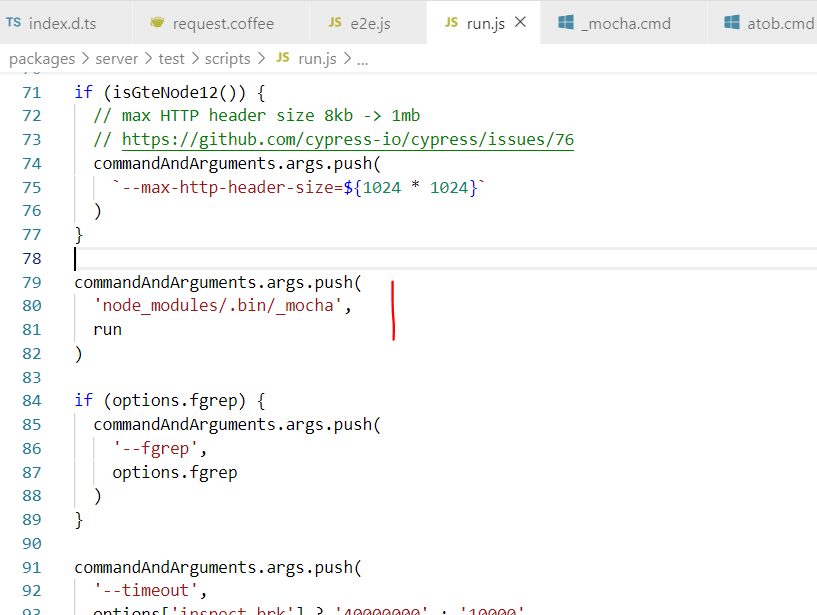Open the scripts breadcrumb dropdown
This screenshot has width=817, height=615.
[x=228, y=58]
